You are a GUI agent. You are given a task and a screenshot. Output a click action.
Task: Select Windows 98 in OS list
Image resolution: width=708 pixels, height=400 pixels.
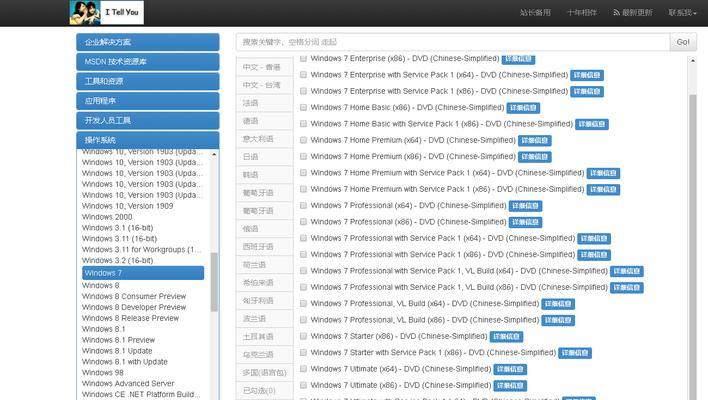click(x=102, y=372)
